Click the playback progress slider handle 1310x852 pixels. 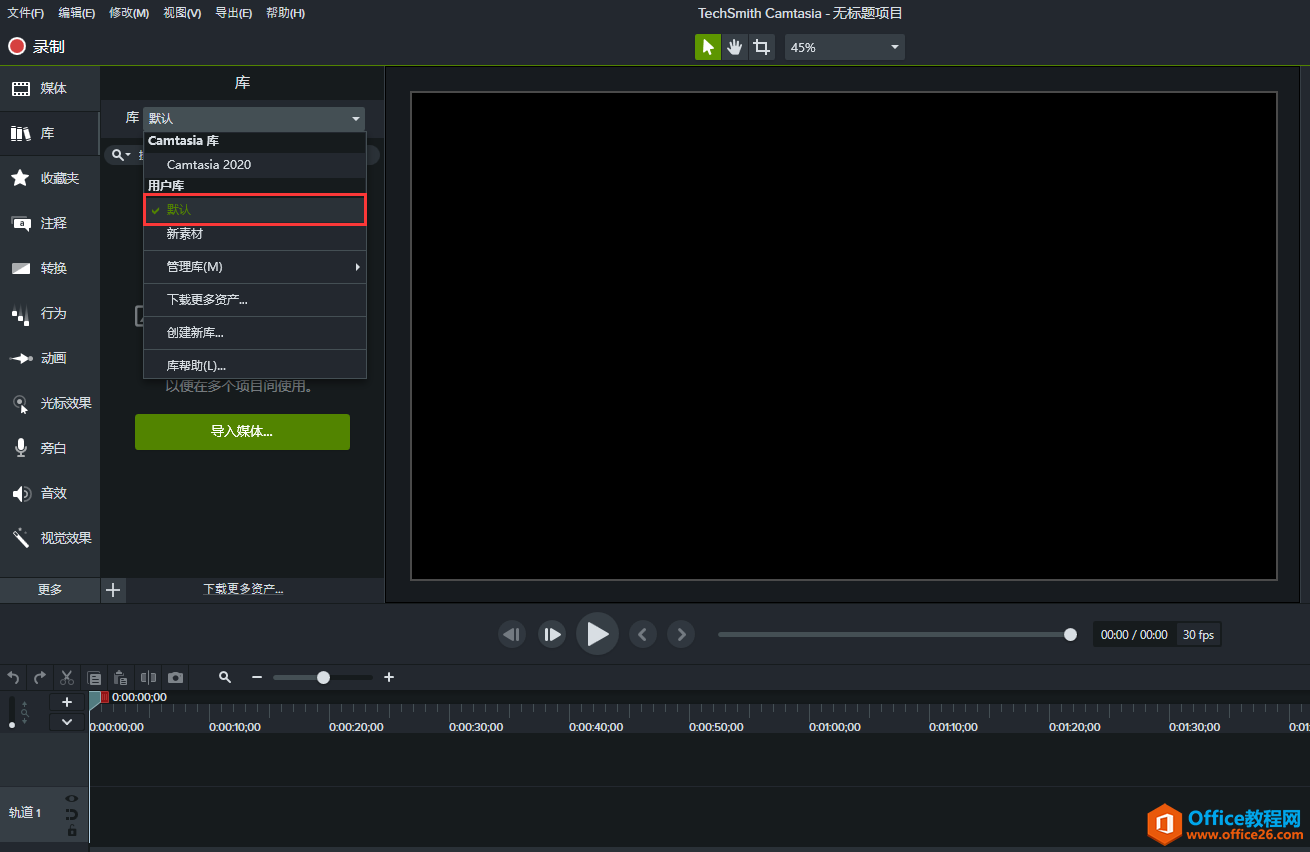coord(1070,634)
